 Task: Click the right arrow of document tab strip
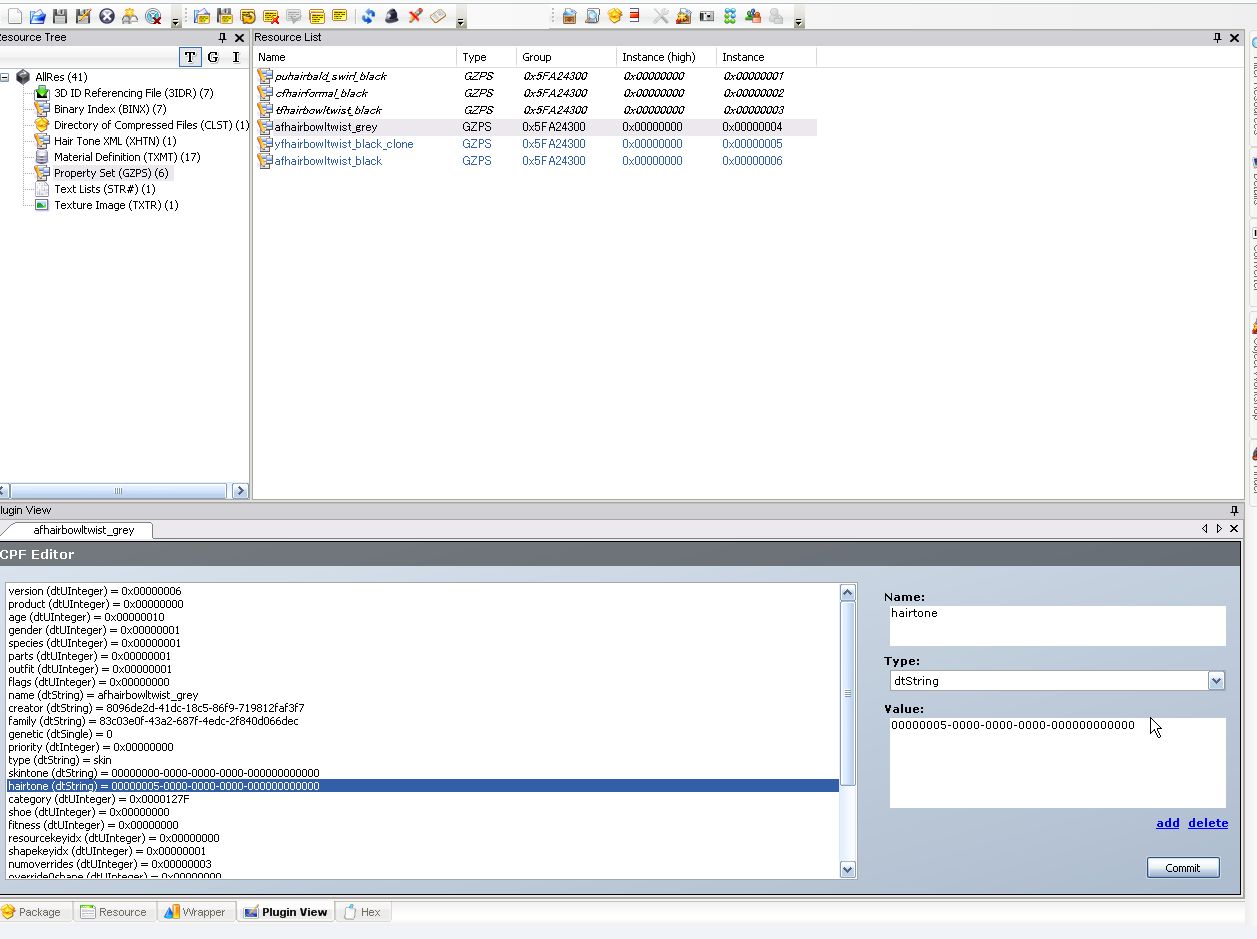click(x=1219, y=529)
